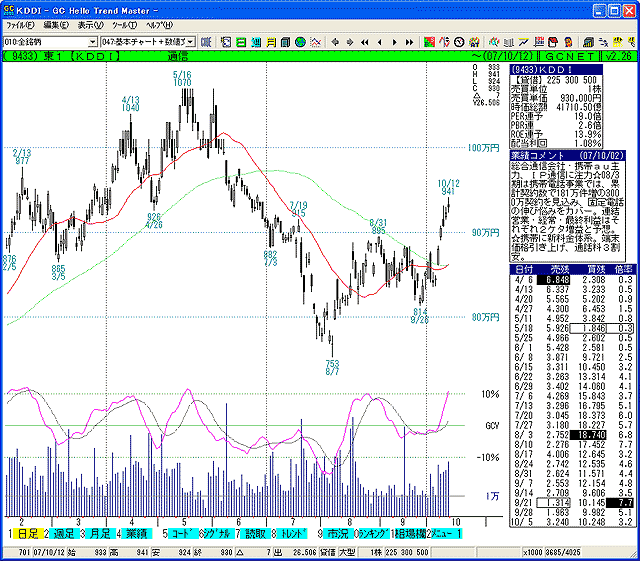Select the メニュー menu button at bottom
The width and height of the screenshot is (640, 561).
446,533
